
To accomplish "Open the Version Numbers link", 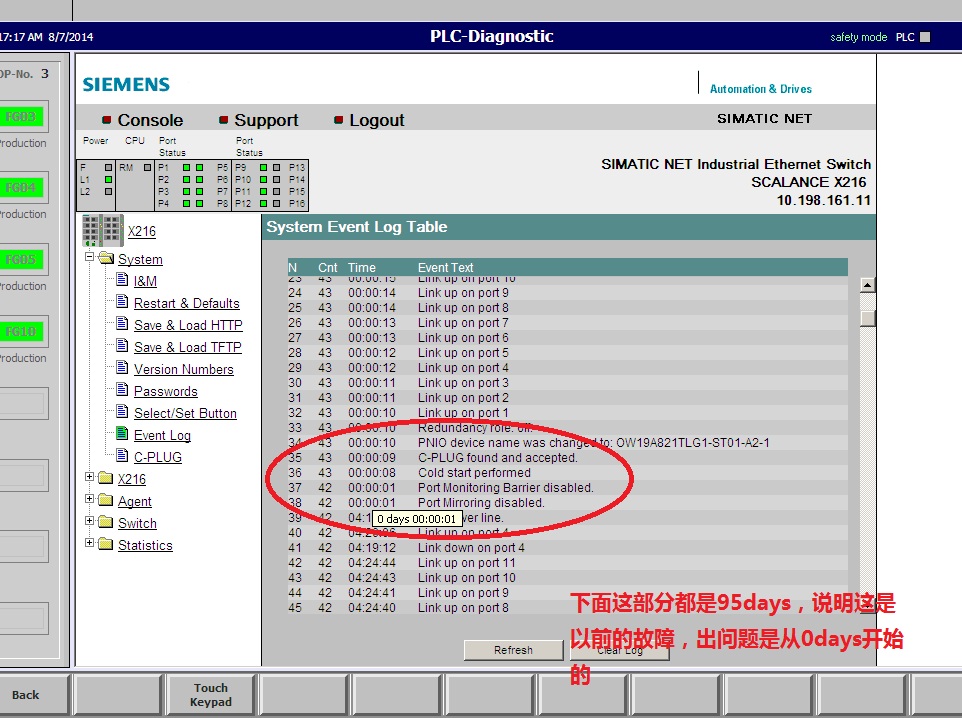I will tap(184, 369).
